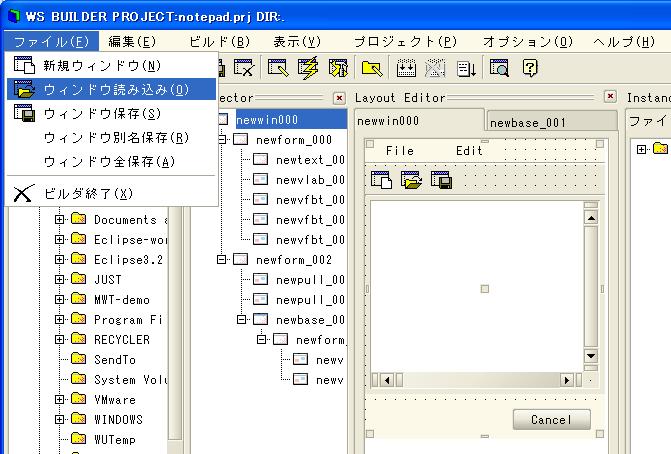Screen dimensions: 671x454
Task: Switch to the newwin000 layout tab
Action: (419, 121)
